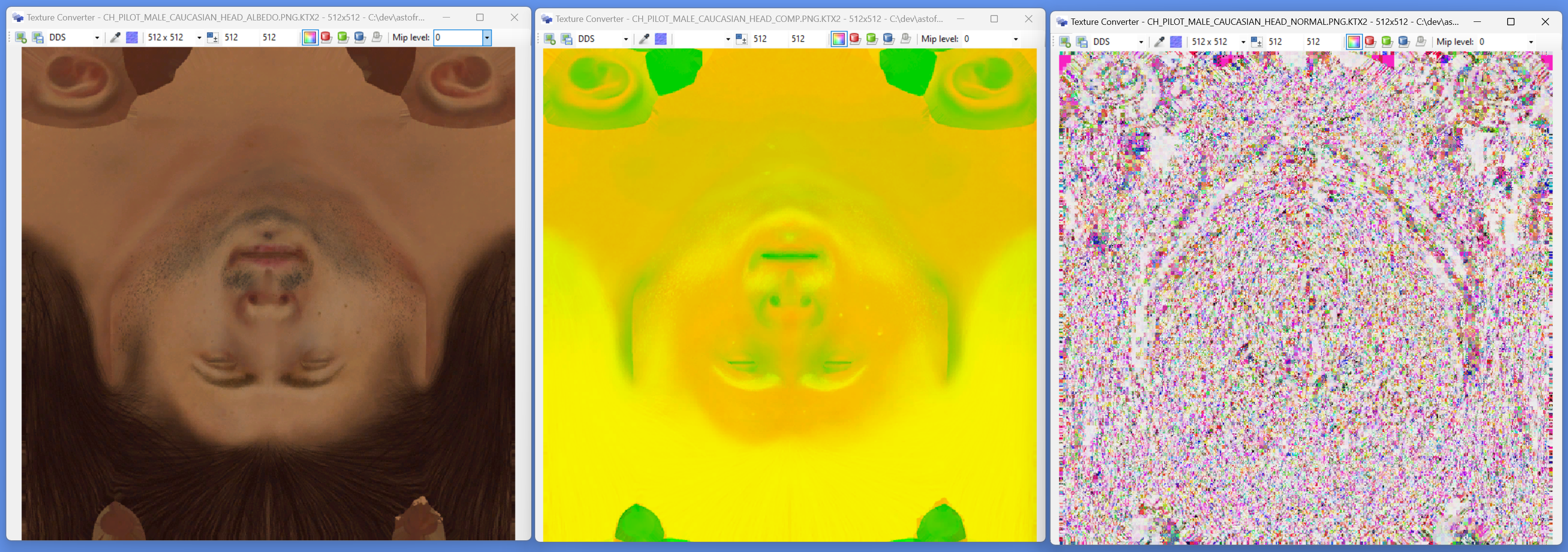
Task: Select the eyedropper tool in NORMAL window
Action: (x=1159, y=42)
